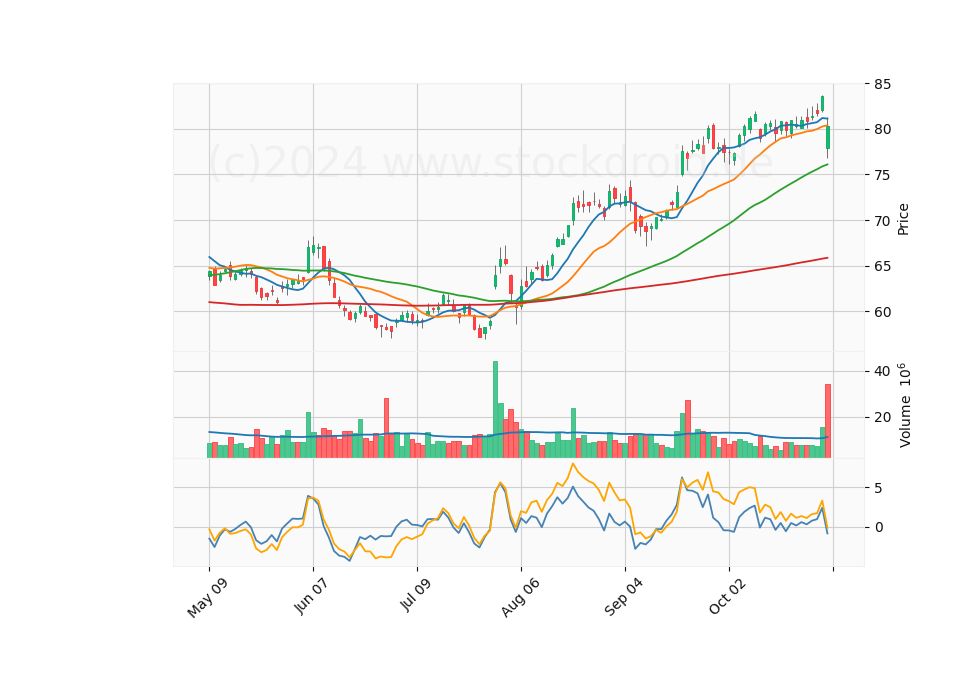Click the last red volume bar
Image resolution: width=960 pixels, height=690 pixels.
coord(828,421)
